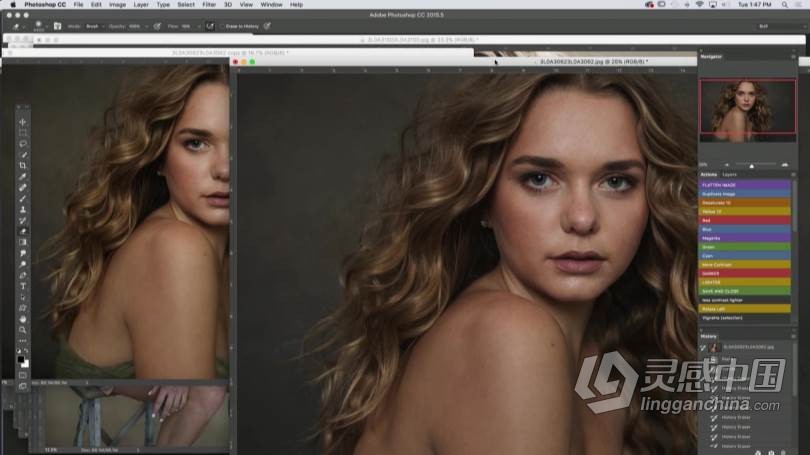
Task: Enable airbrush-style build-up icon
Action: tap(210, 26)
